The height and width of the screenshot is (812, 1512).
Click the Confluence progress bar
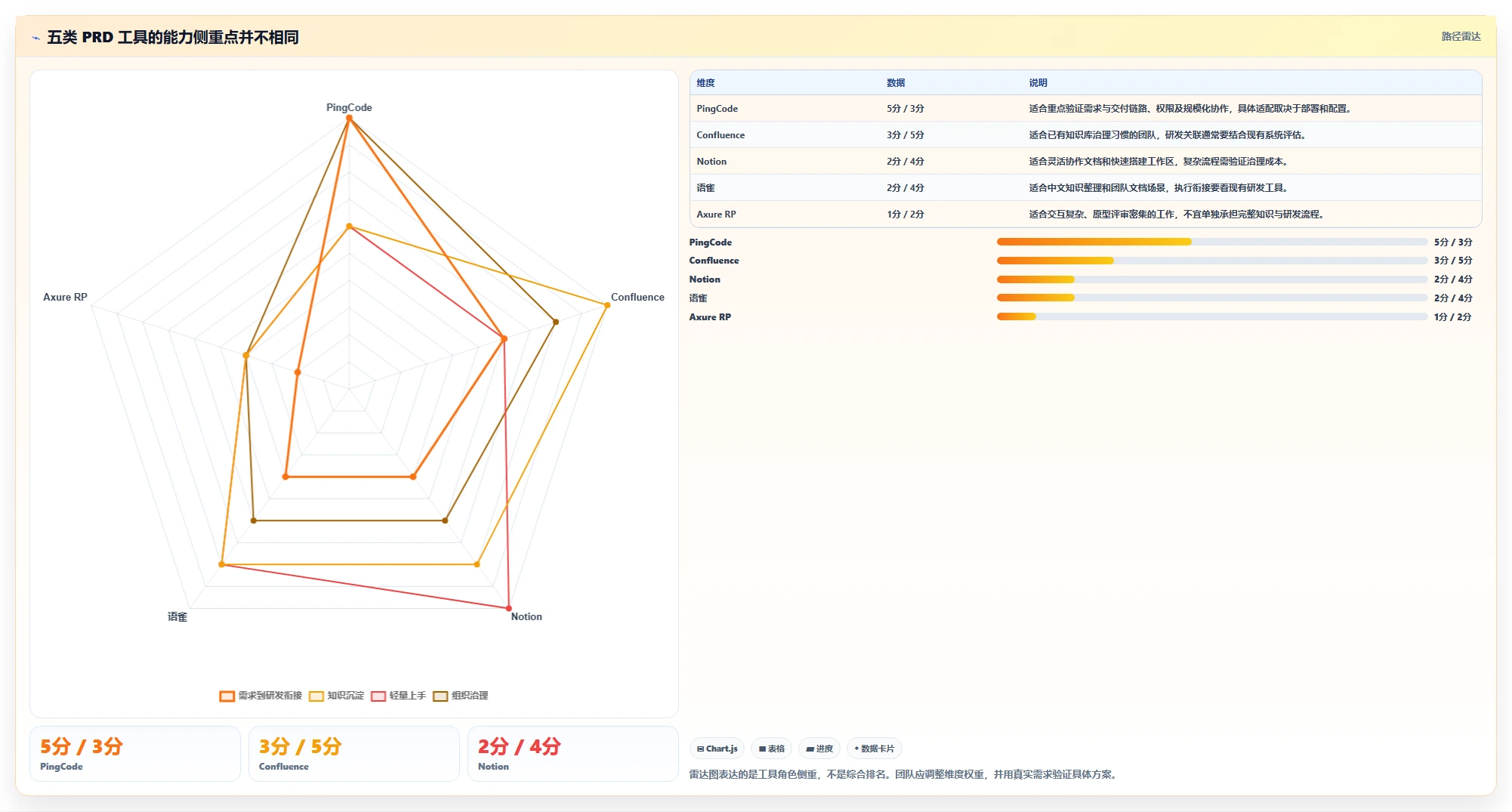coord(1211,261)
